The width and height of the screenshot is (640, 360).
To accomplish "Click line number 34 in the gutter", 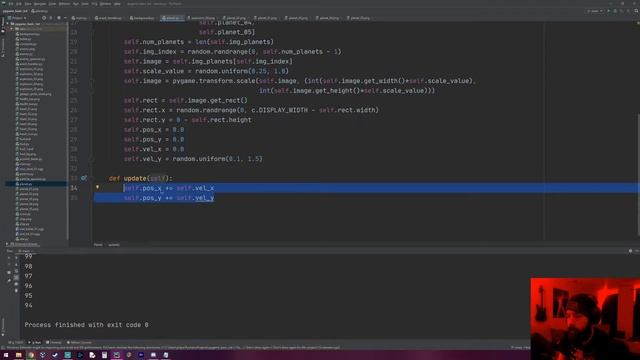I will [x=74, y=188].
